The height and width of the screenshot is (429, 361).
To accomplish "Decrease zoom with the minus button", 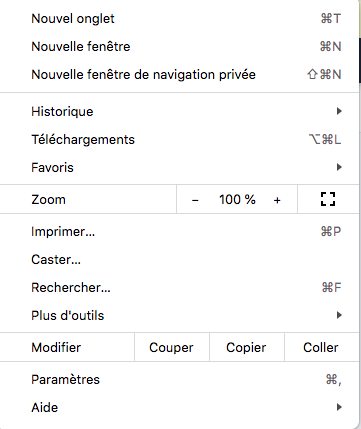I will (x=195, y=200).
